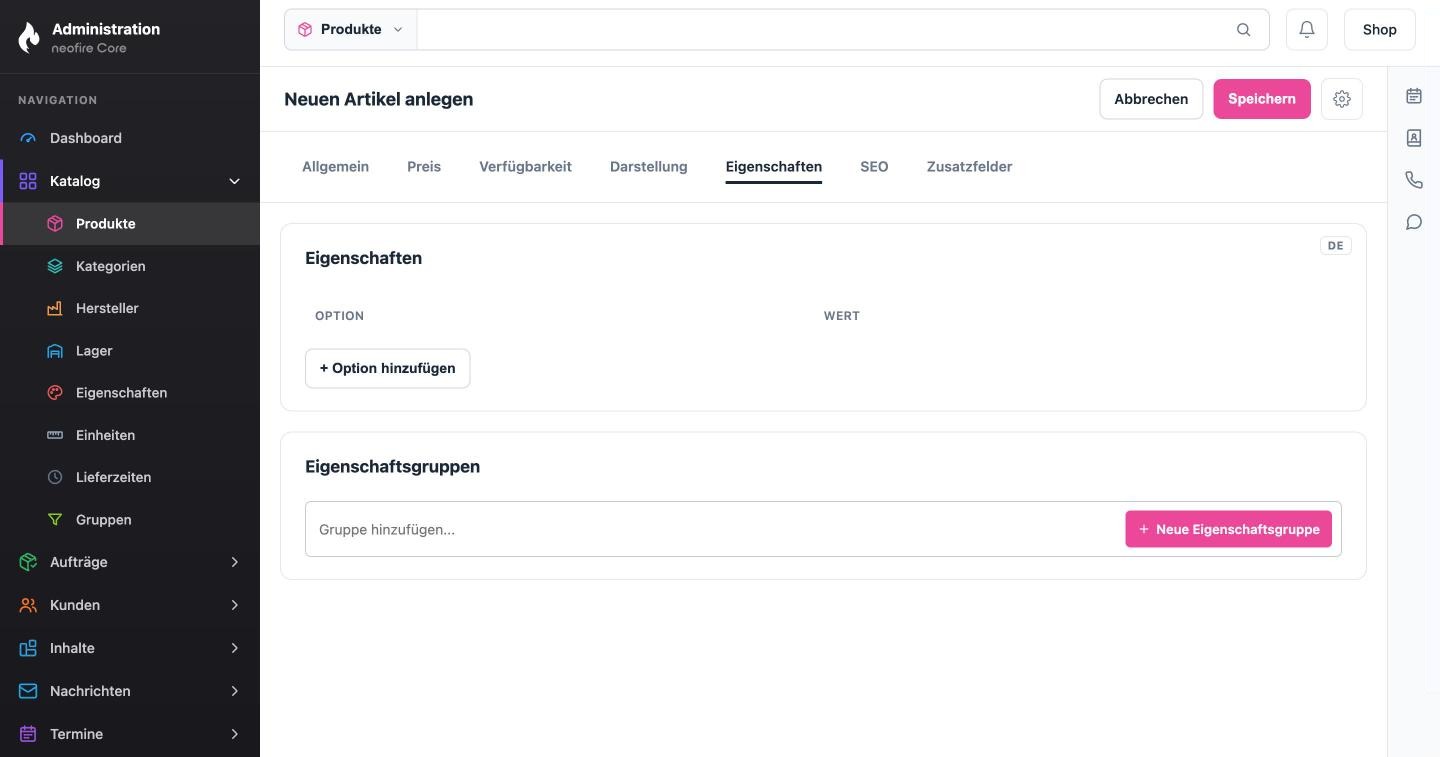The image size is (1440, 757).
Task: Click the Lager warehouse icon
Action: pyautogui.click(x=55, y=351)
